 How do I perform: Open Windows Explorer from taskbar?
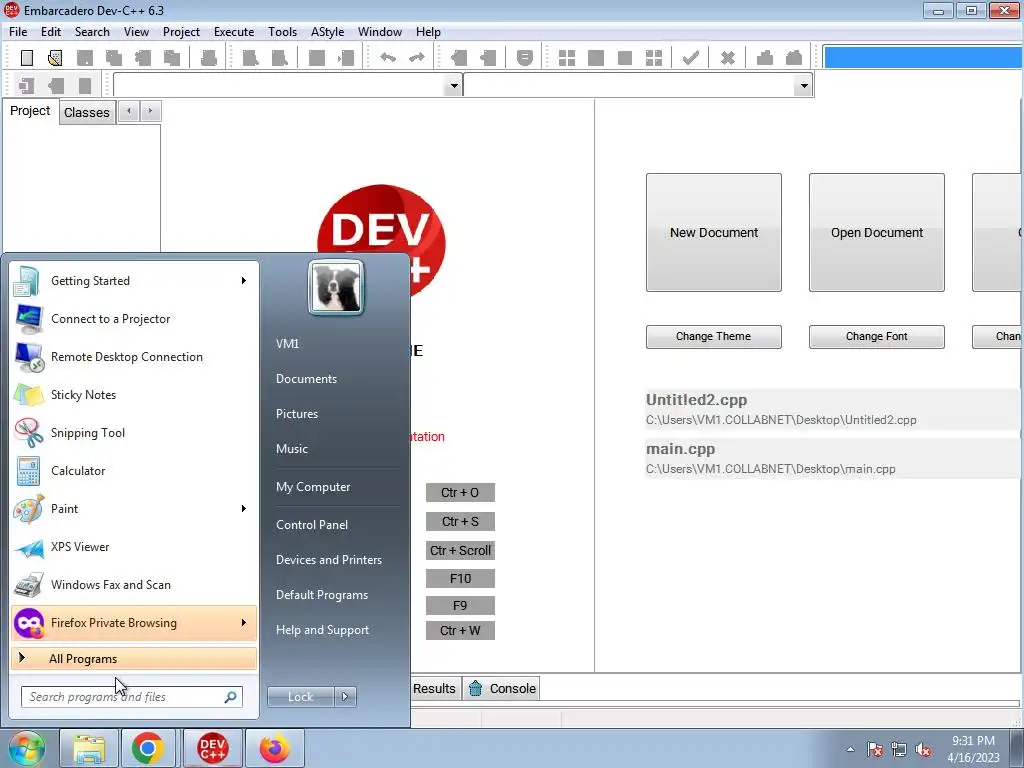point(89,748)
